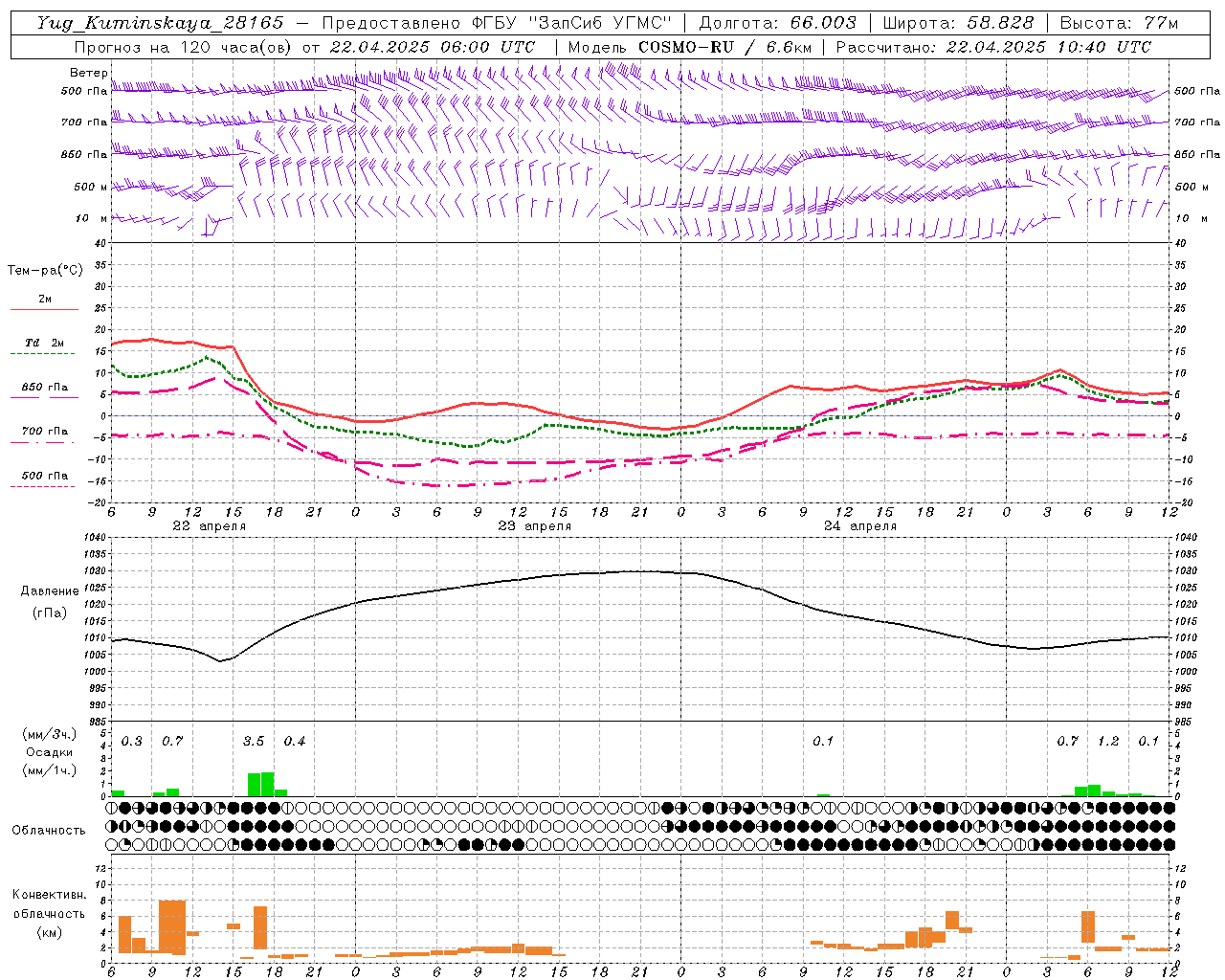Click the station title Yug_Kuminskaya_28165
The width and height of the screenshot is (1225, 980).
click(x=159, y=23)
